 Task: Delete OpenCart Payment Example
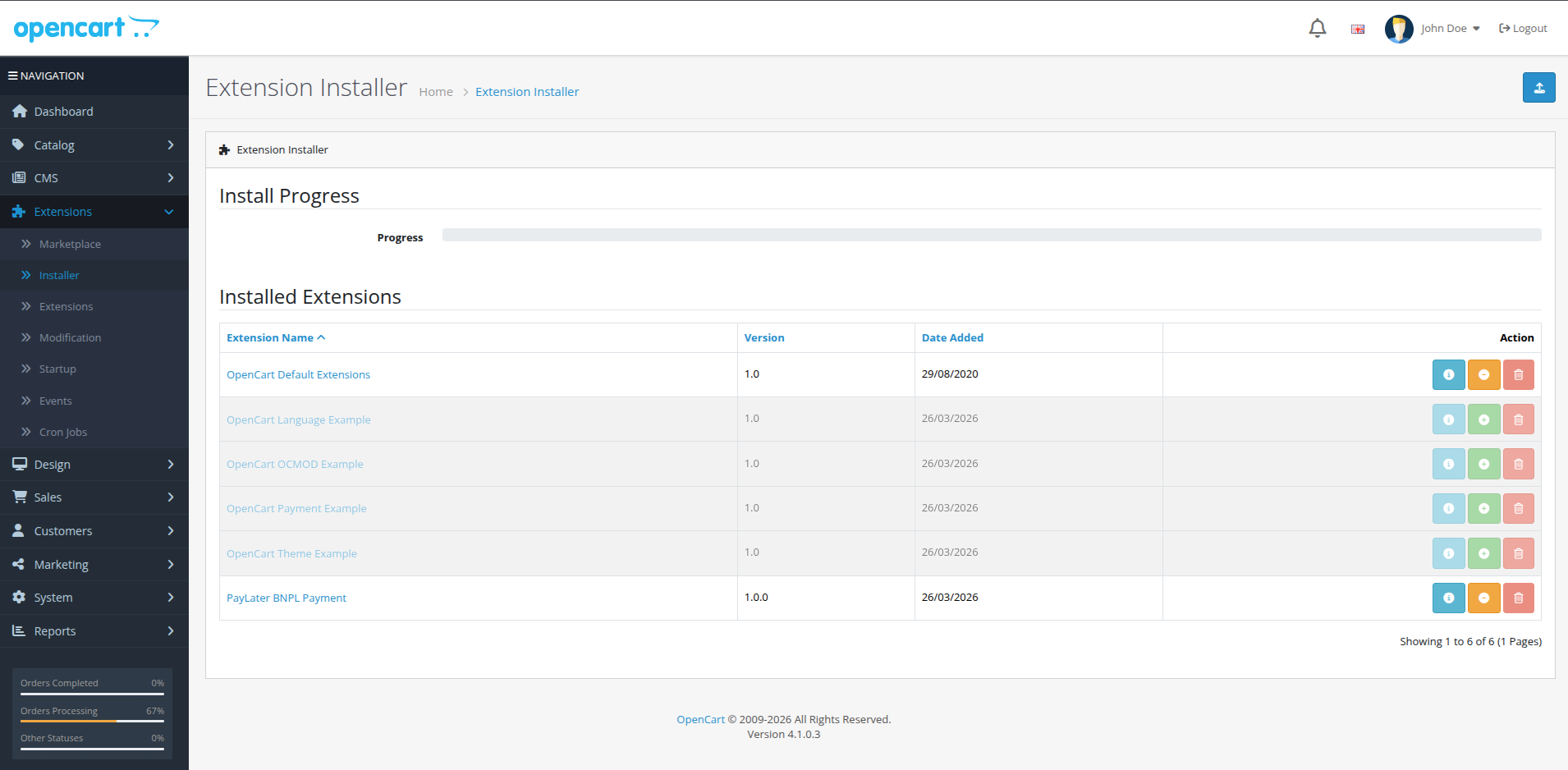tap(1519, 508)
